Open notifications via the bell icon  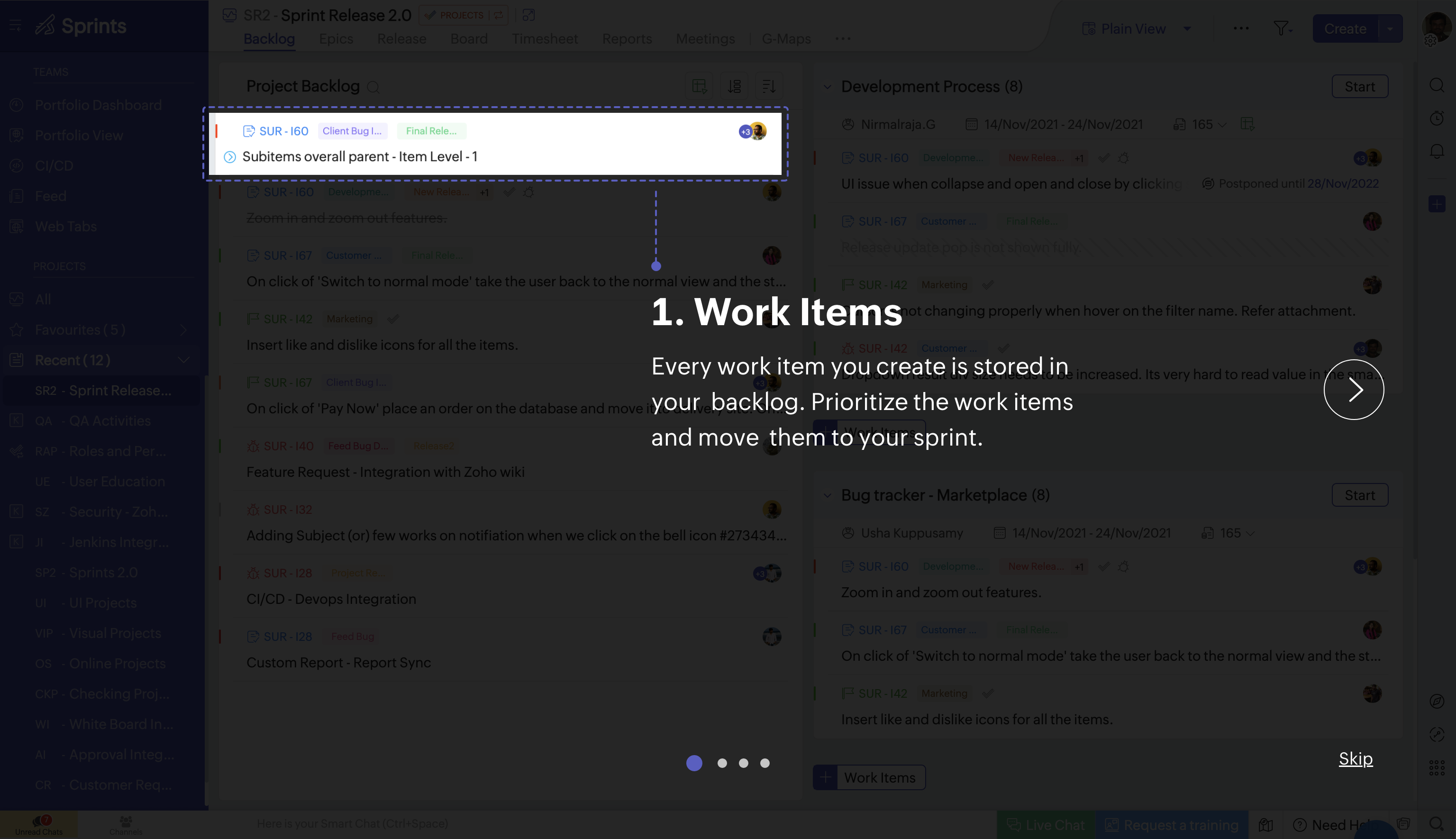(x=1437, y=151)
